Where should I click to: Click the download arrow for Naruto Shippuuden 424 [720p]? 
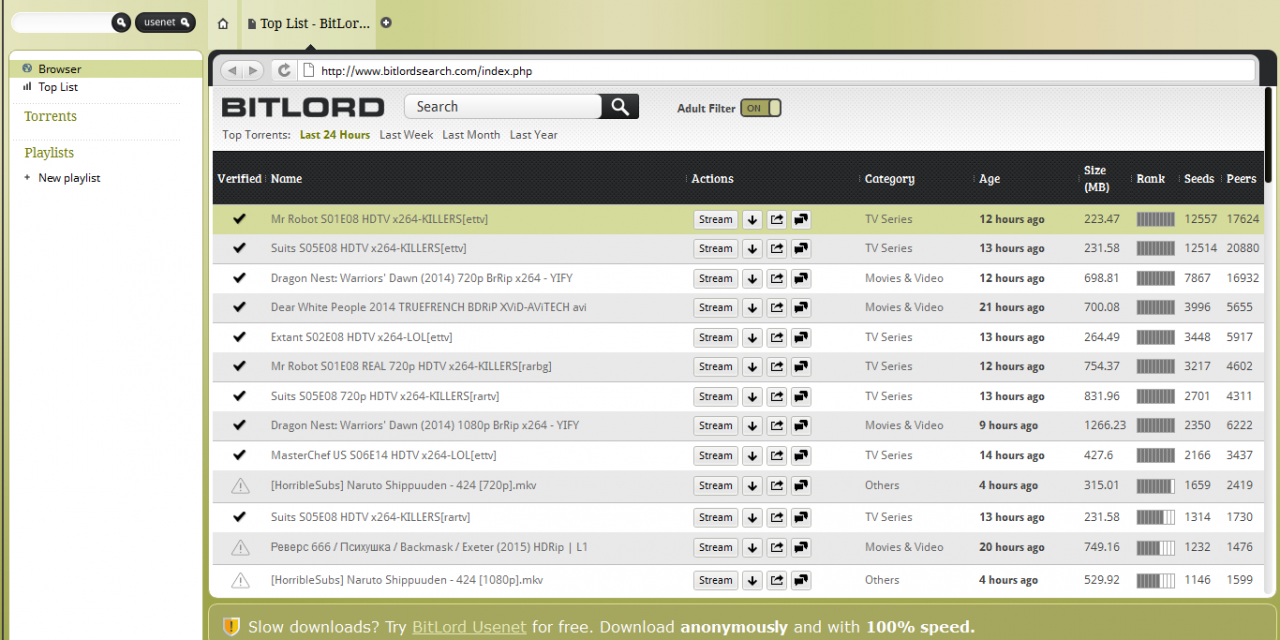click(x=752, y=486)
